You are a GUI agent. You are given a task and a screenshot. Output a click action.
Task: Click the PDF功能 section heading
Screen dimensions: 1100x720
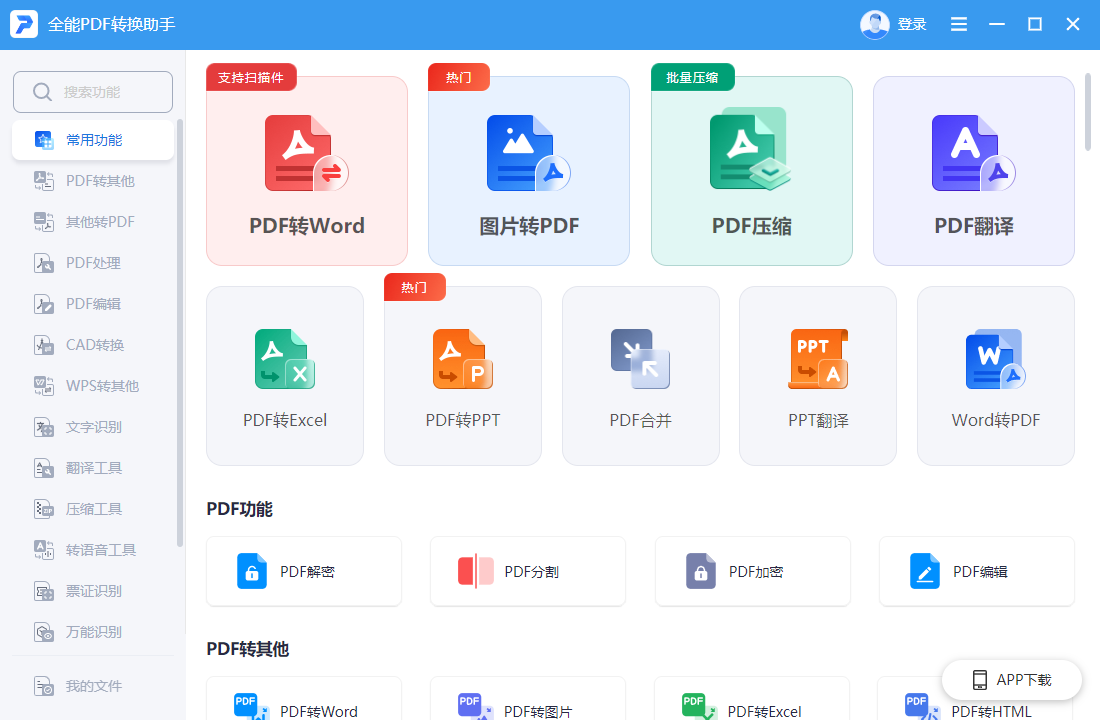239,509
